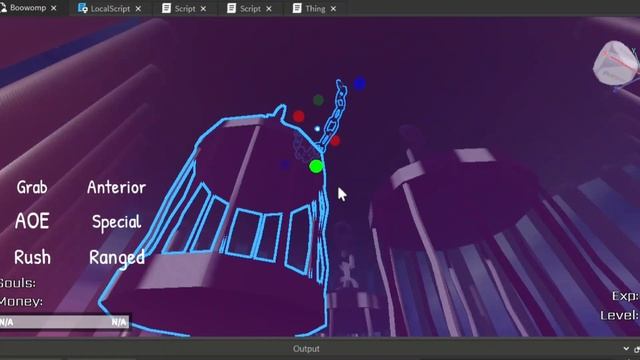Click the Souls label

coord(17,283)
